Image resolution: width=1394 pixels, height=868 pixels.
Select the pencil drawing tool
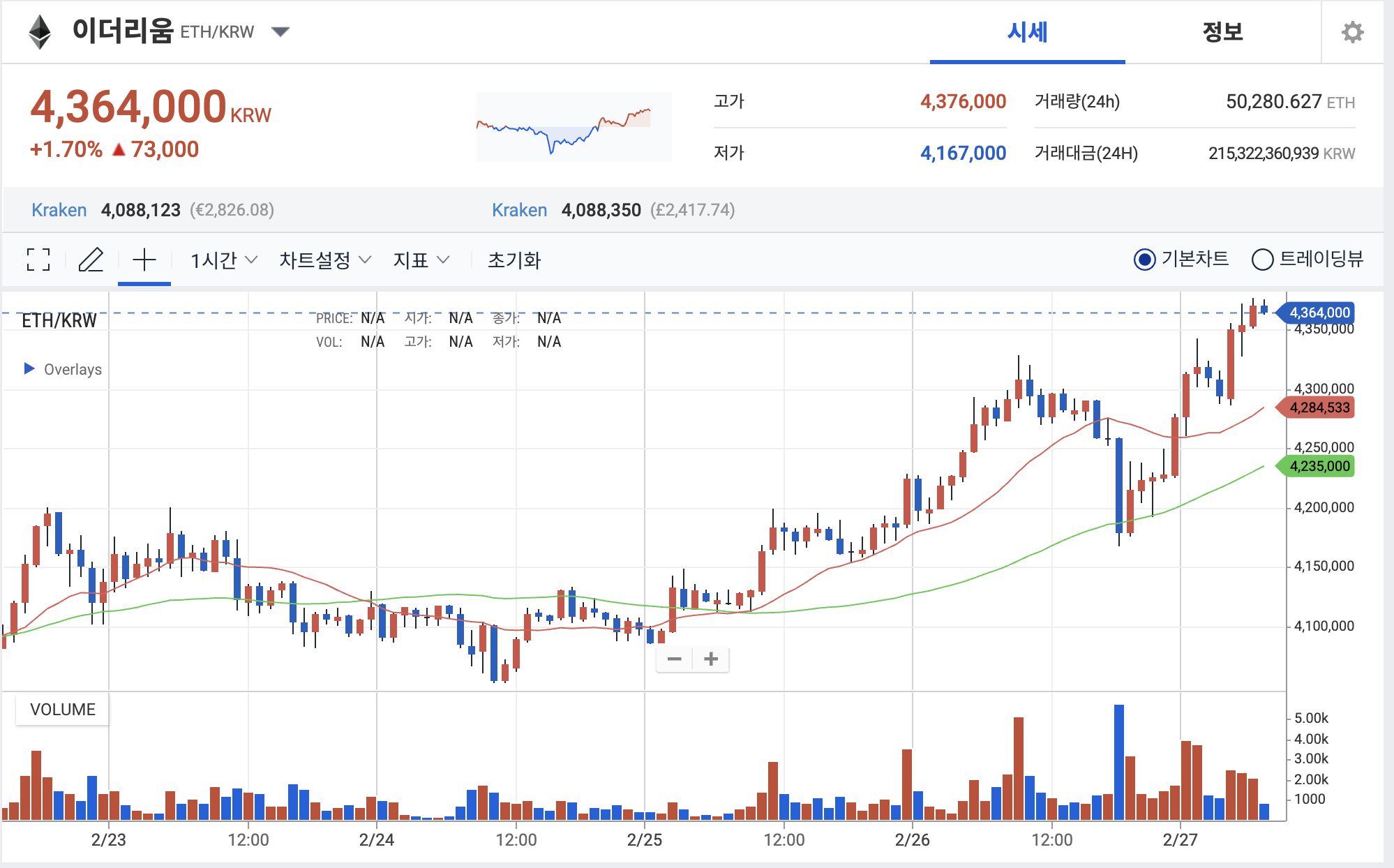[91, 260]
